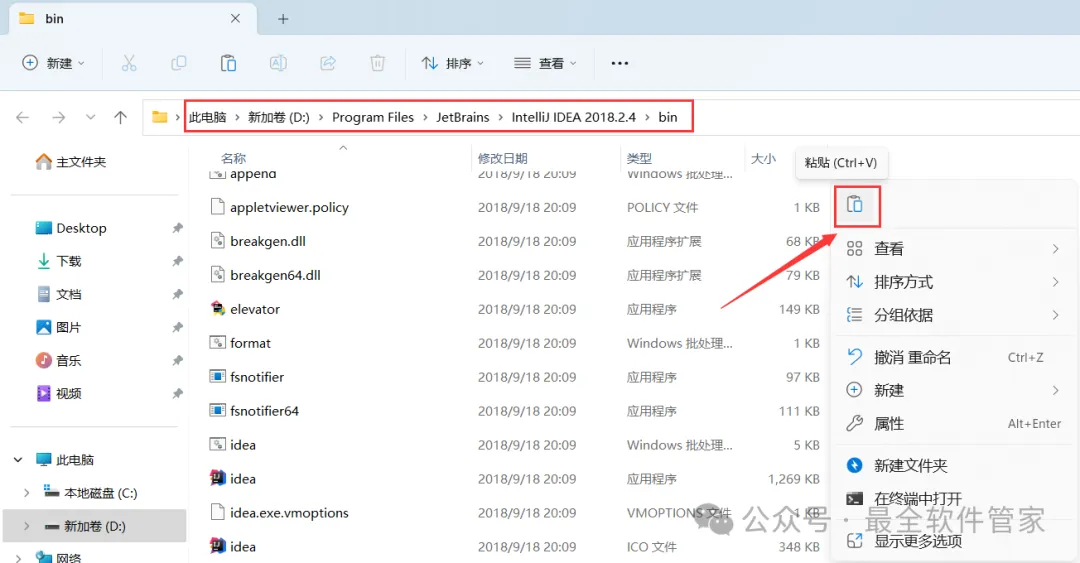Choose 显示更多选项 in context menu
The image size is (1080, 563).
(953, 541)
